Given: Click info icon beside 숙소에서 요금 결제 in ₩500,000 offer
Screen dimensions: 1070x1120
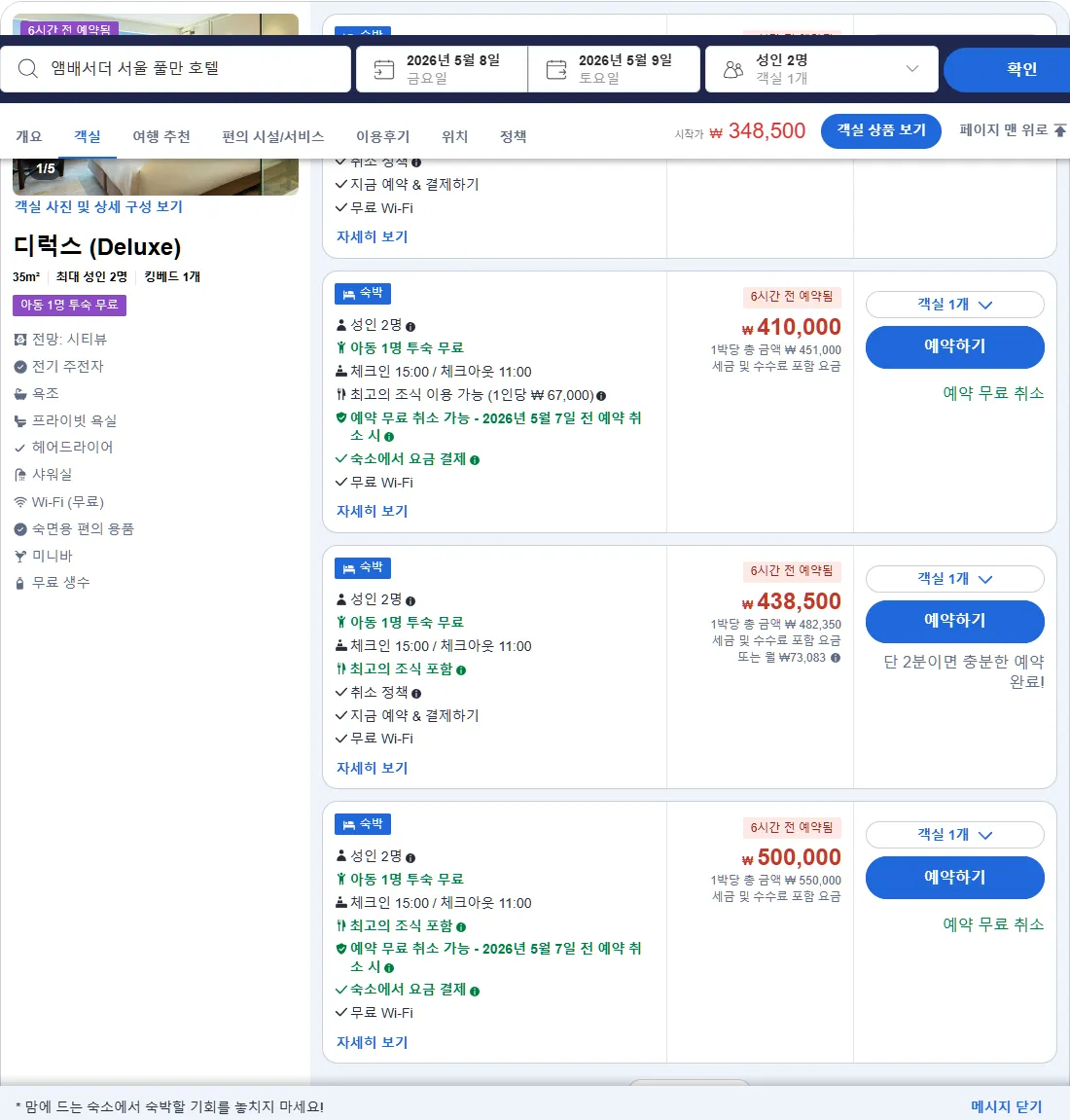Looking at the screenshot, I should [x=475, y=991].
